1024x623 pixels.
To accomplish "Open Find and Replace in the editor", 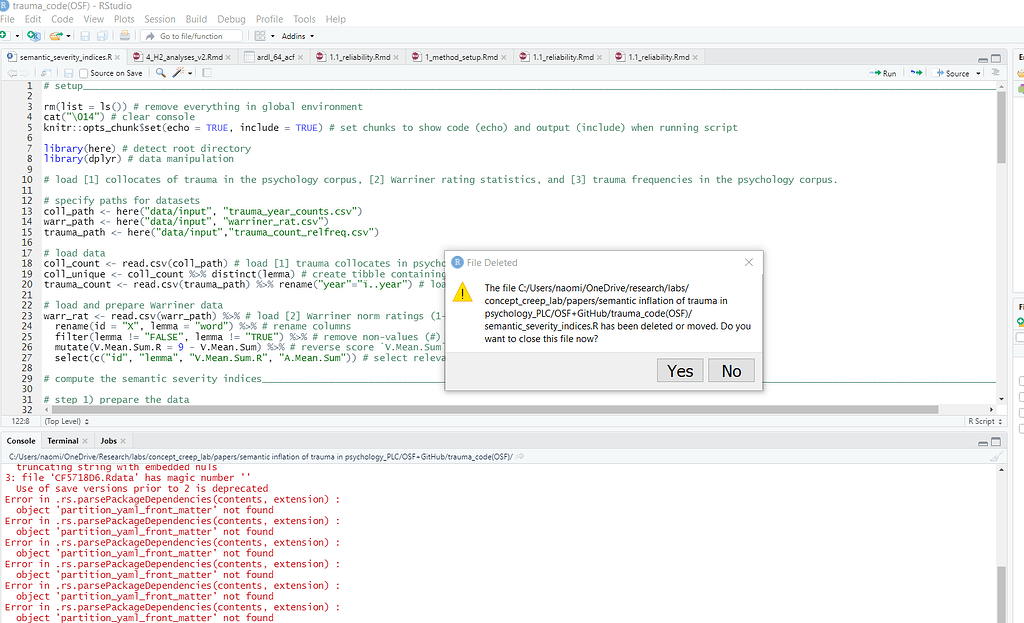I will [160, 72].
